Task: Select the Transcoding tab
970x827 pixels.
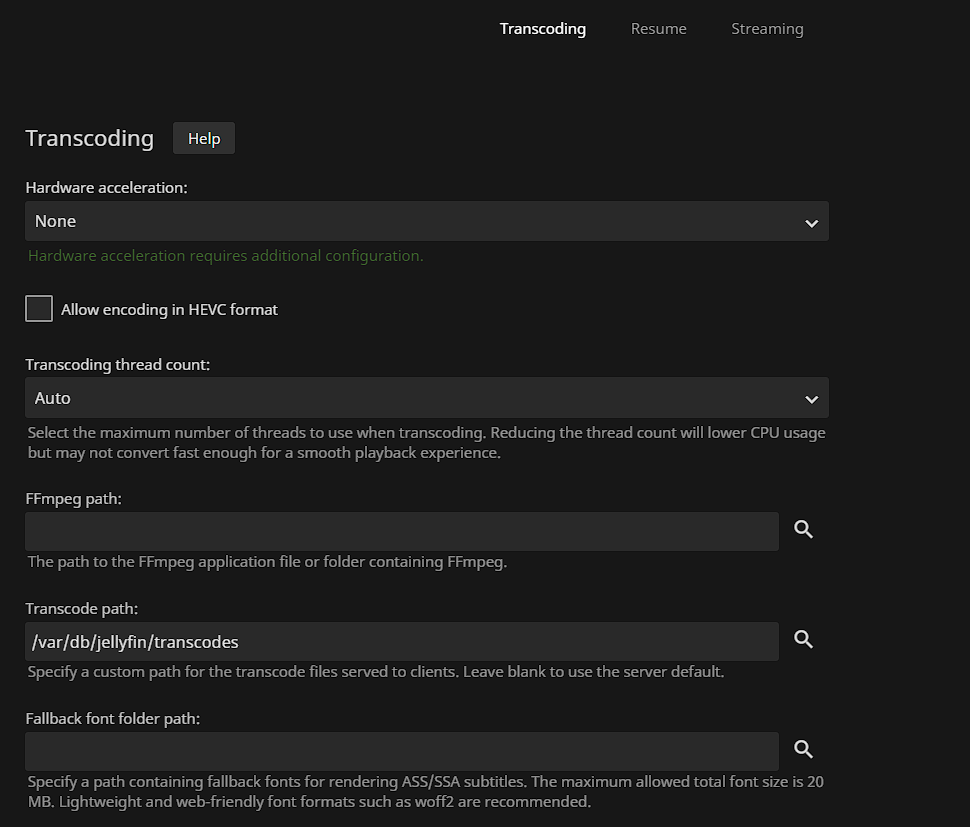Action: click(x=542, y=29)
